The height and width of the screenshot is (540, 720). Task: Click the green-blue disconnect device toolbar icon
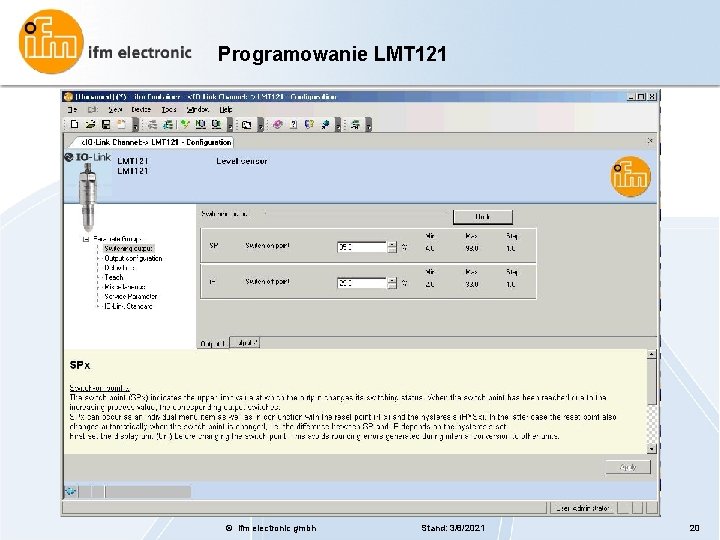pyautogui.click(x=168, y=124)
